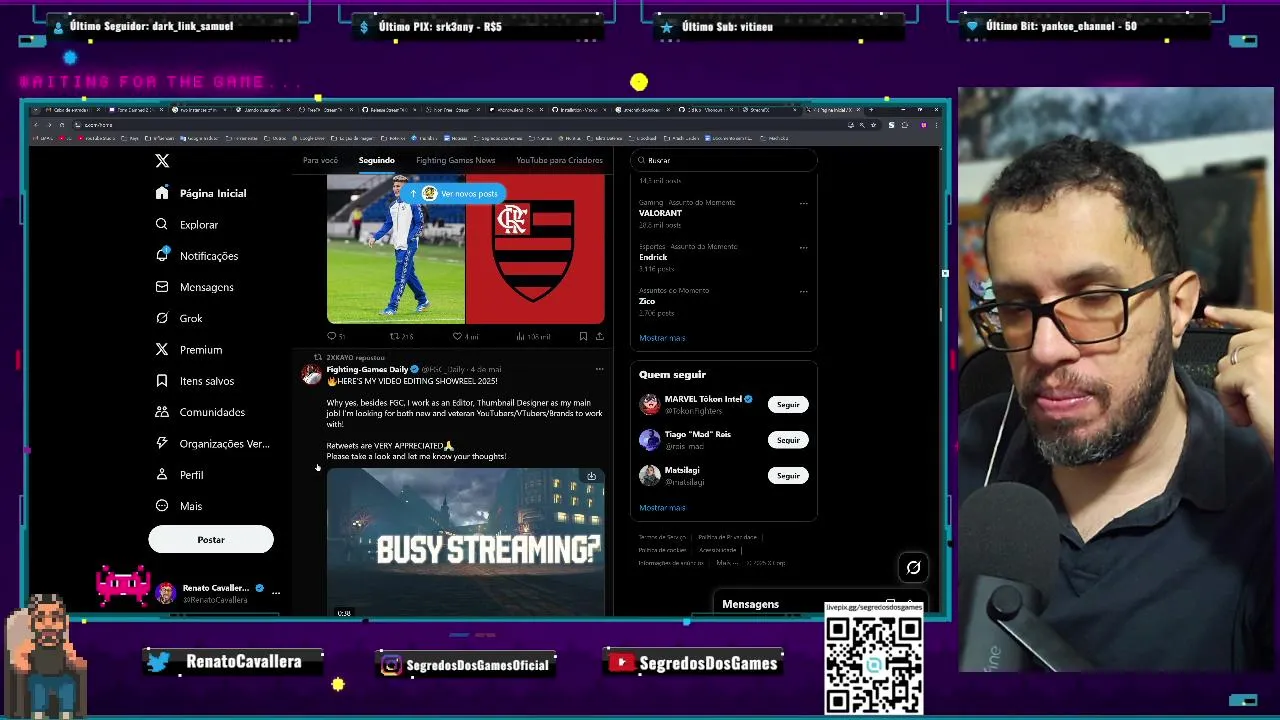Open account switcher next to Renato Cavallera
Screen dimensions: 1280x720
(x=275, y=593)
